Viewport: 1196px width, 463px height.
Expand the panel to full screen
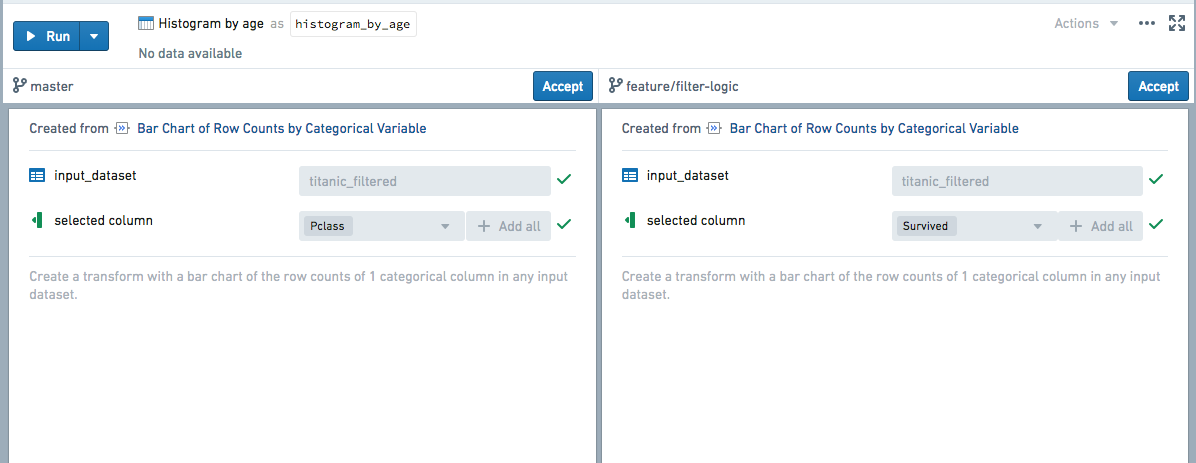pos(1177,24)
